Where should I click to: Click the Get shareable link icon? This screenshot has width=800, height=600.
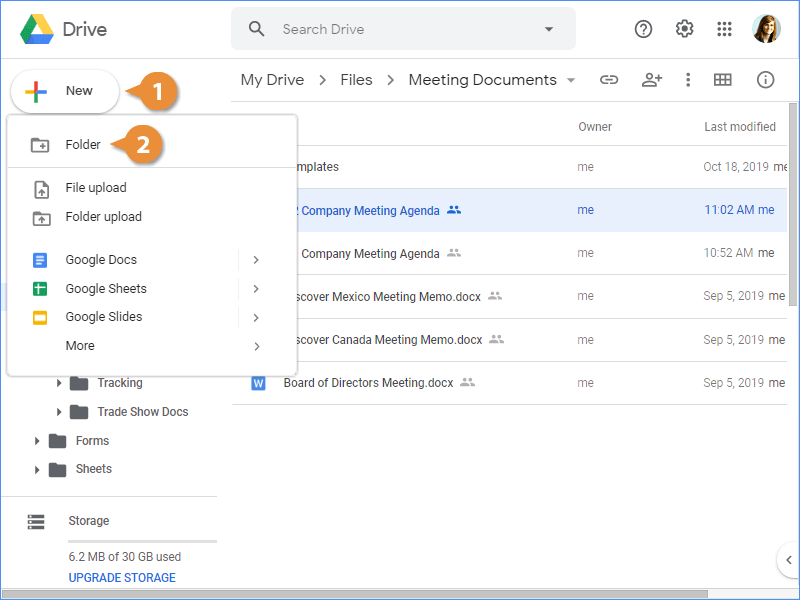(x=609, y=80)
